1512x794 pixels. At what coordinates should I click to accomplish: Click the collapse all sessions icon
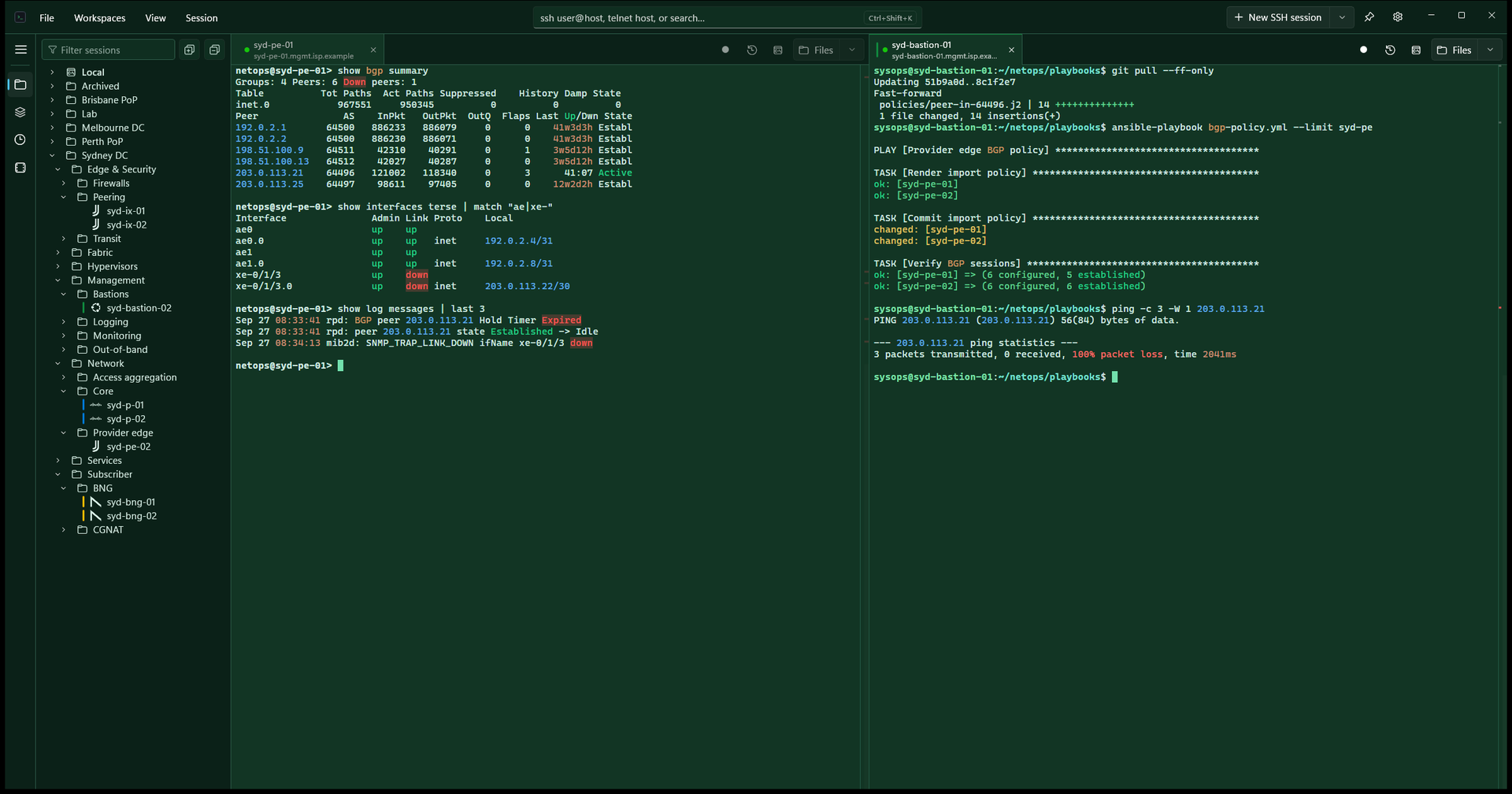point(214,50)
